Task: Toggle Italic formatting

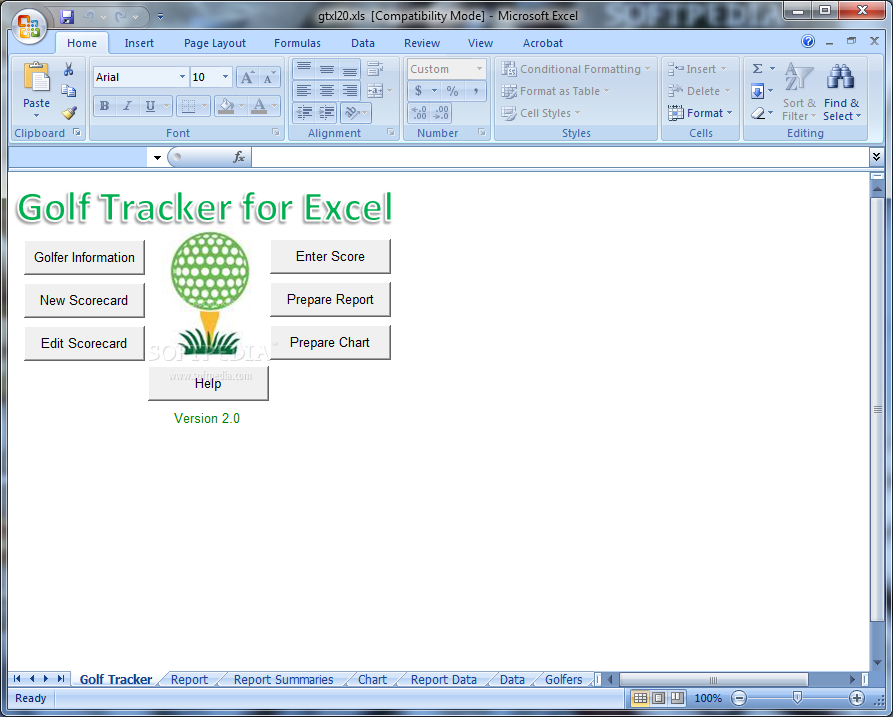Action: tap(127, 106)
